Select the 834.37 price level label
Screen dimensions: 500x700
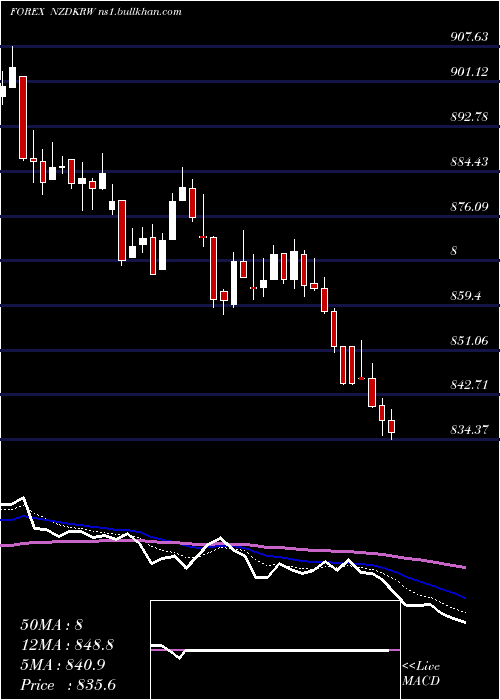pos(469,429)
